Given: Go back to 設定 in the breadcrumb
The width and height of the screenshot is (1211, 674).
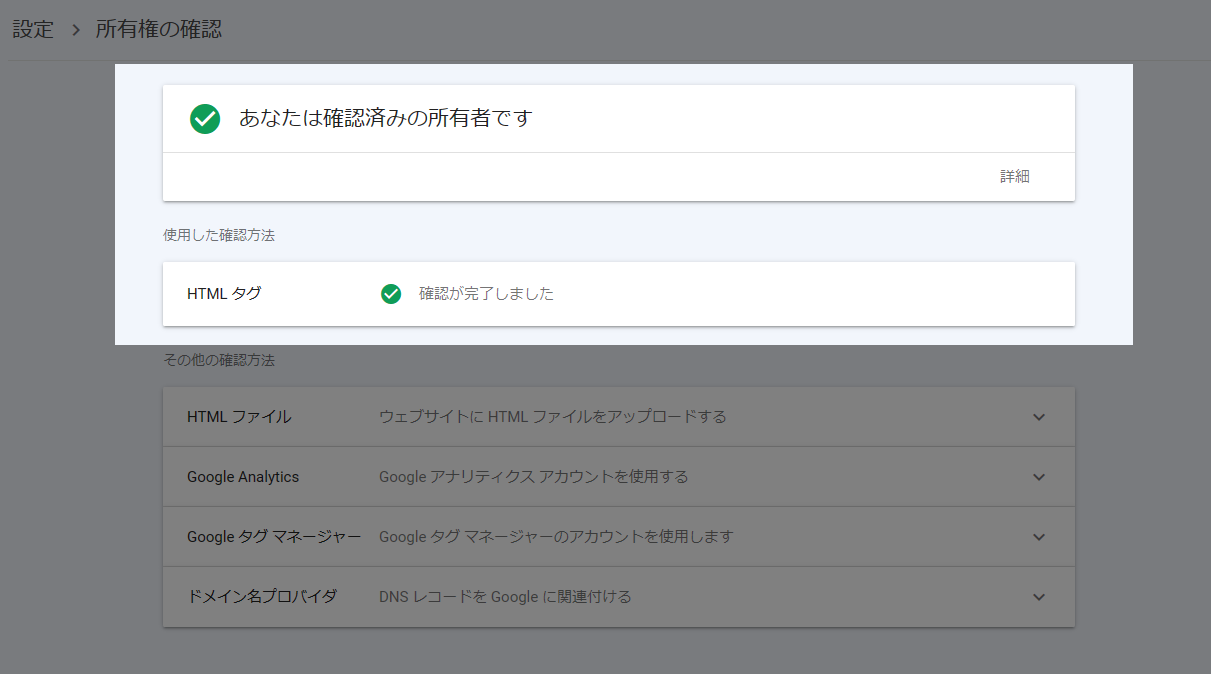Looking at the screenshot, I should pos(33,29).
